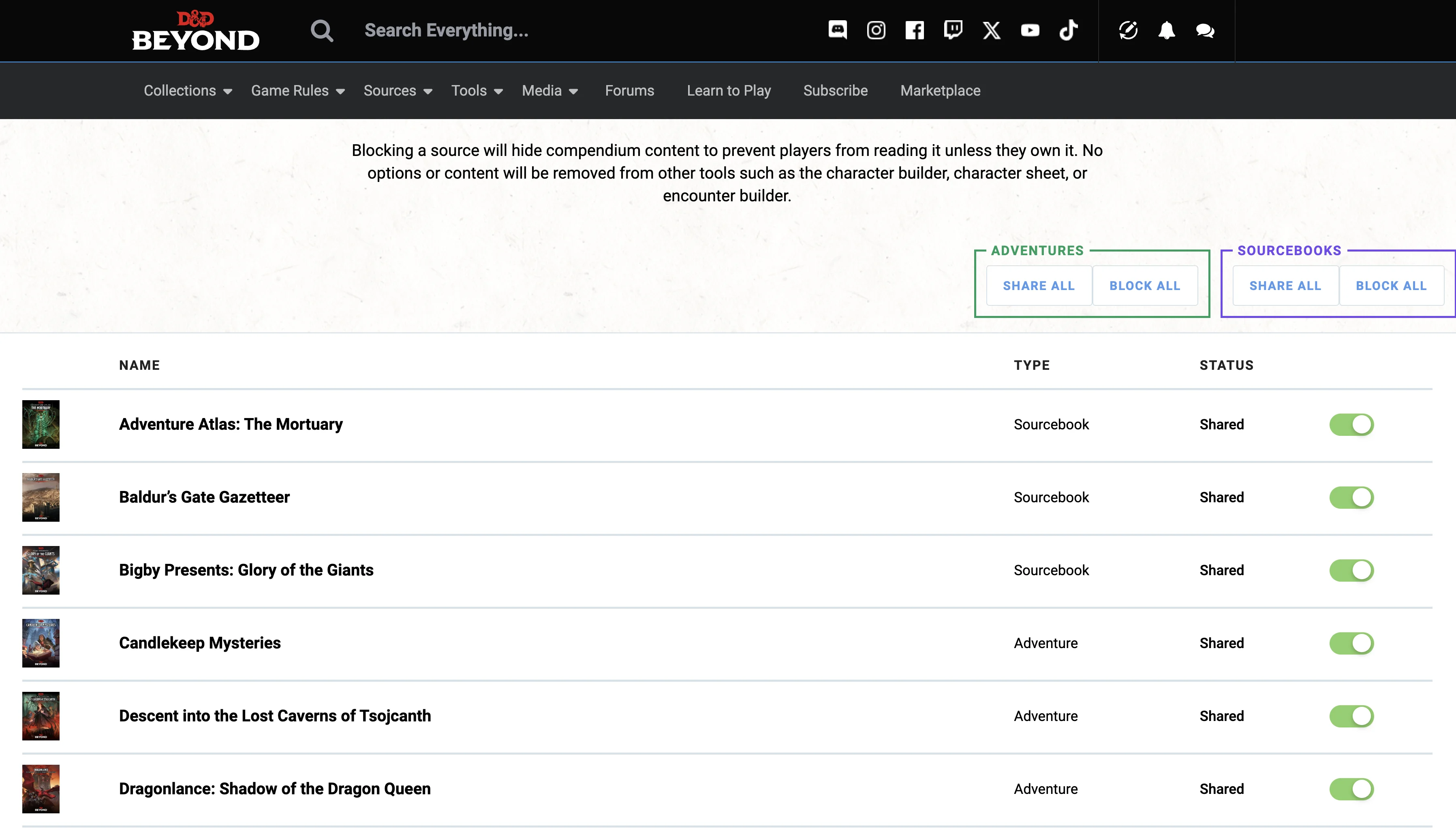Click the Baldur's Gate Gazetteer title

point(204,497)
